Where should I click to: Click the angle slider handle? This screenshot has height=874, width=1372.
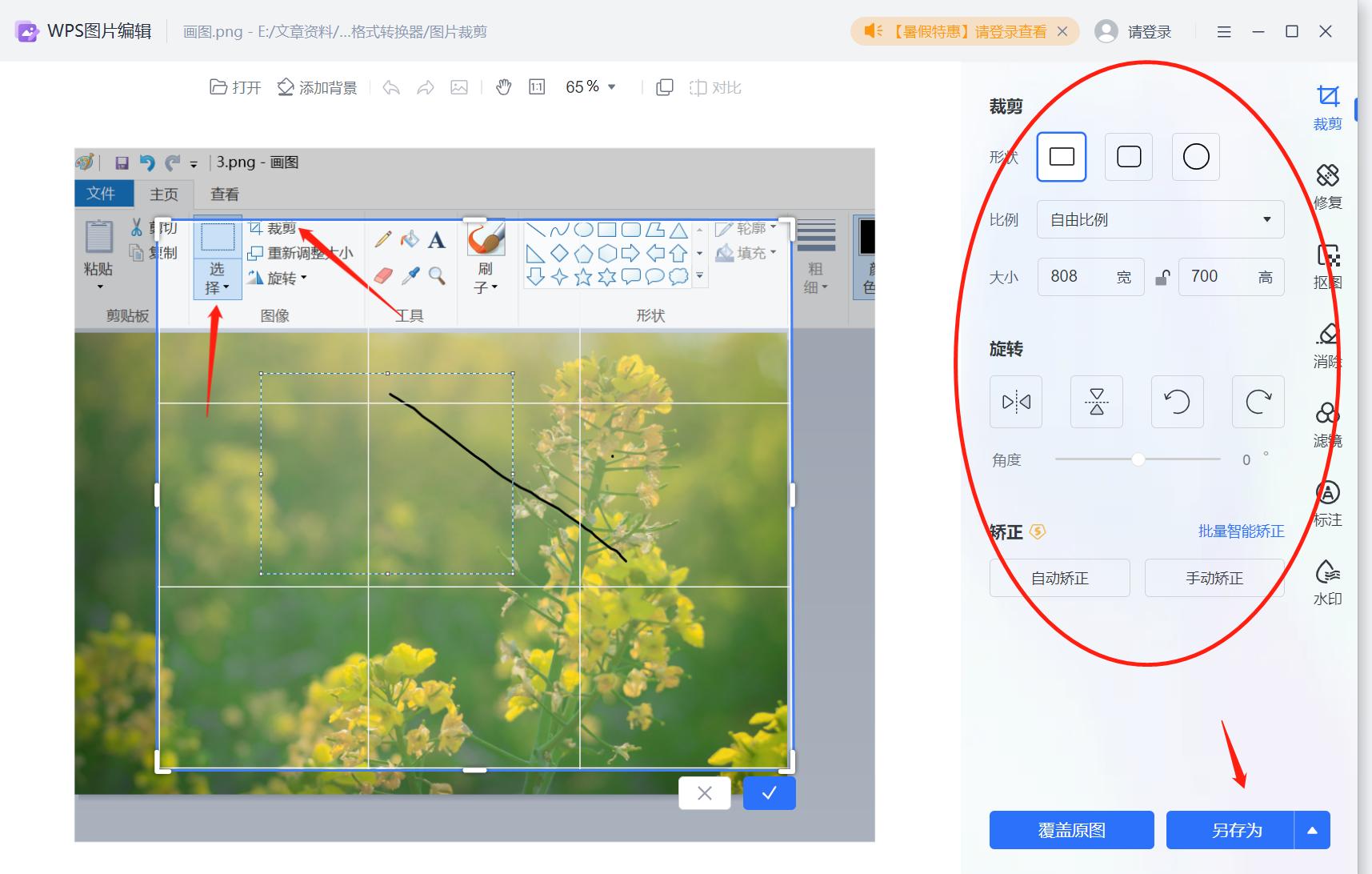pos(1139,459)
